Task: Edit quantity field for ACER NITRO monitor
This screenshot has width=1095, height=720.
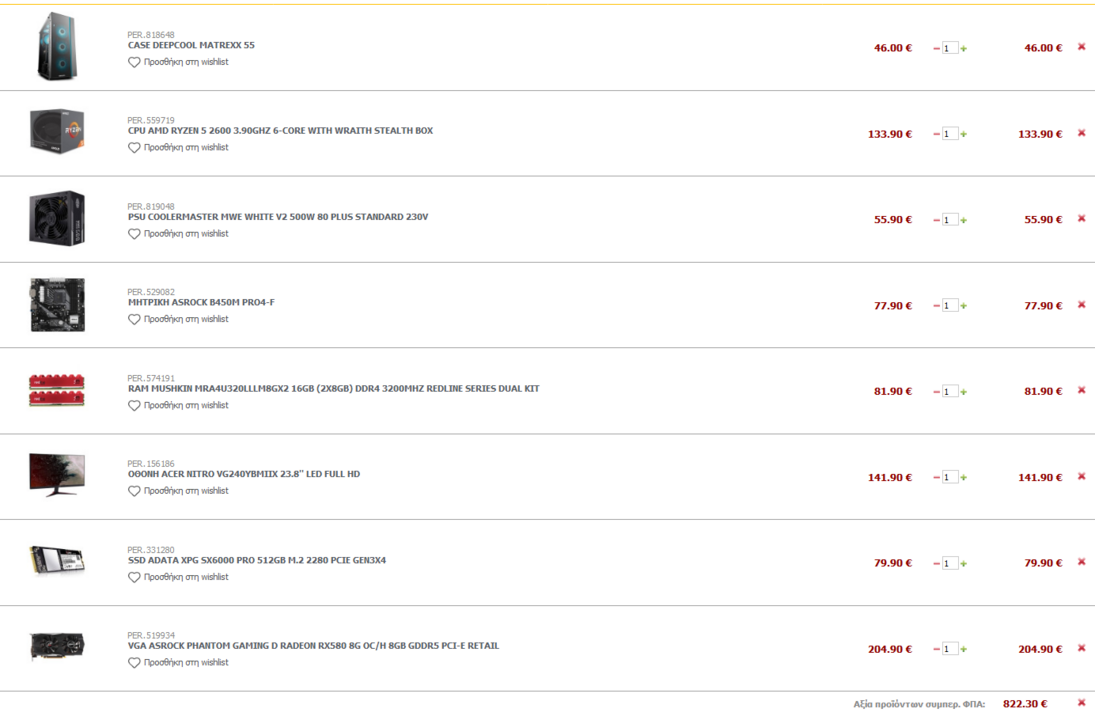Action: click(x=950, y=478)
